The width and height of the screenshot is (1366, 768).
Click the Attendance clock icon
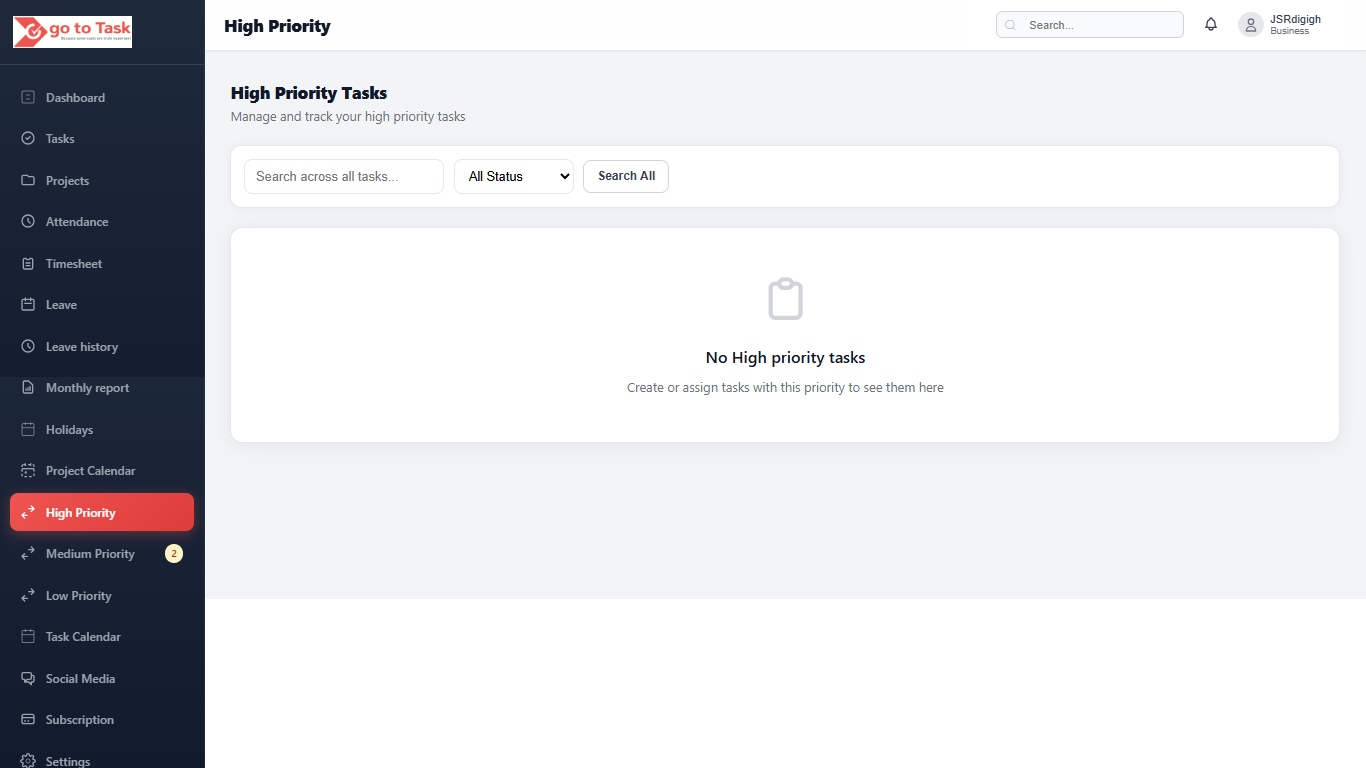(28, 221)
